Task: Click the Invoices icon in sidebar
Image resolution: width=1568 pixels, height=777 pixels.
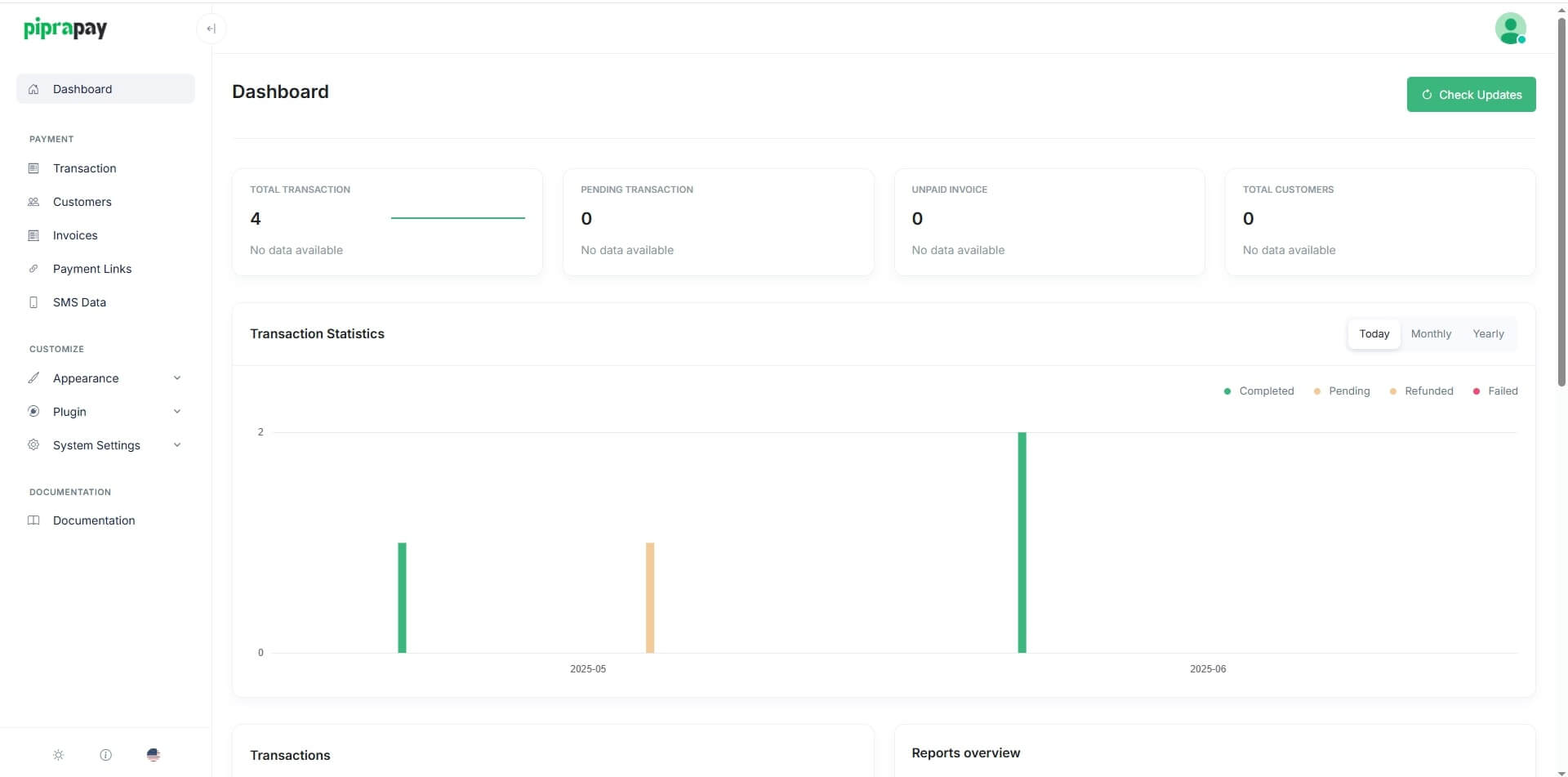Action: point(33,235)
